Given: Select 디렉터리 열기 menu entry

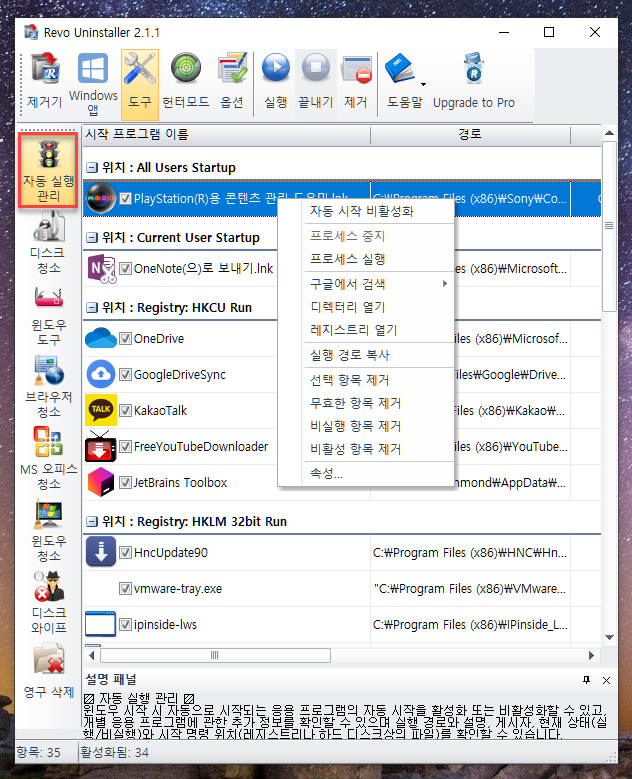Looking at the screenshot, I should coord(366,307).
